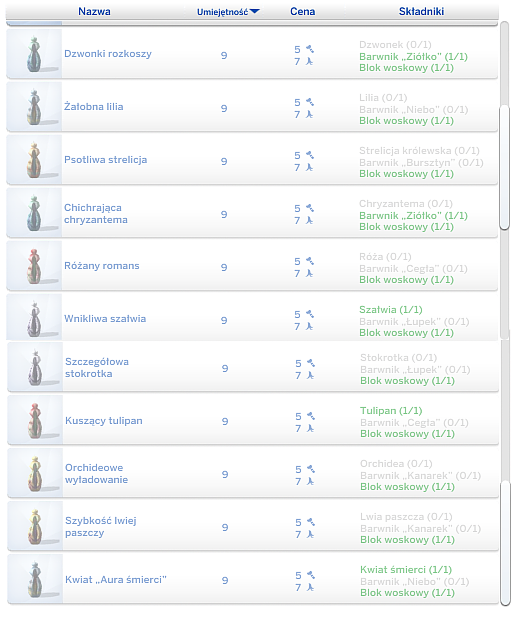
Task: Choose the Psotliwa strelicja candle icon
Action: click(34, 160)
